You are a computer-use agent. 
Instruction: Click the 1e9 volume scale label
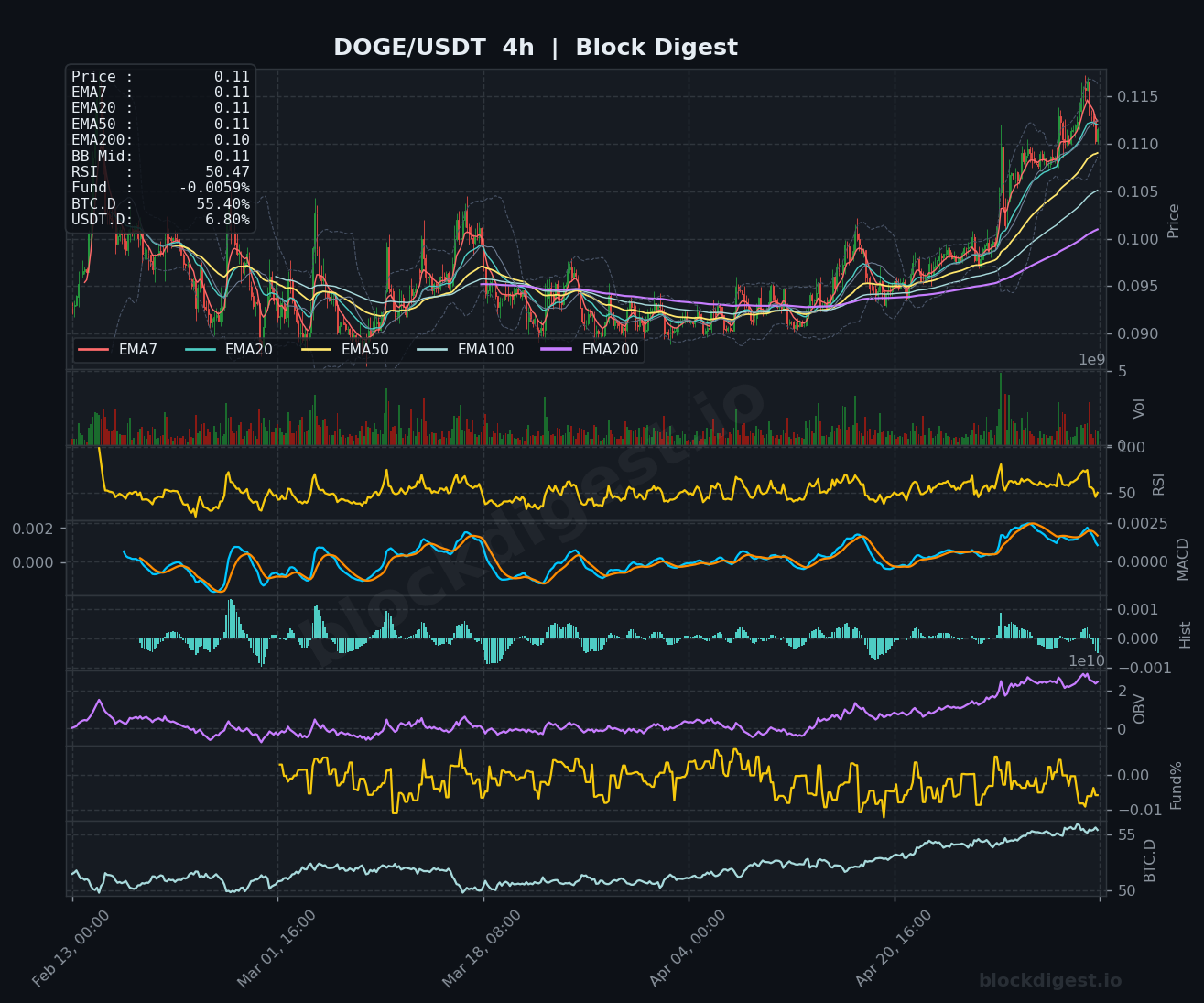click(1092, 360)
